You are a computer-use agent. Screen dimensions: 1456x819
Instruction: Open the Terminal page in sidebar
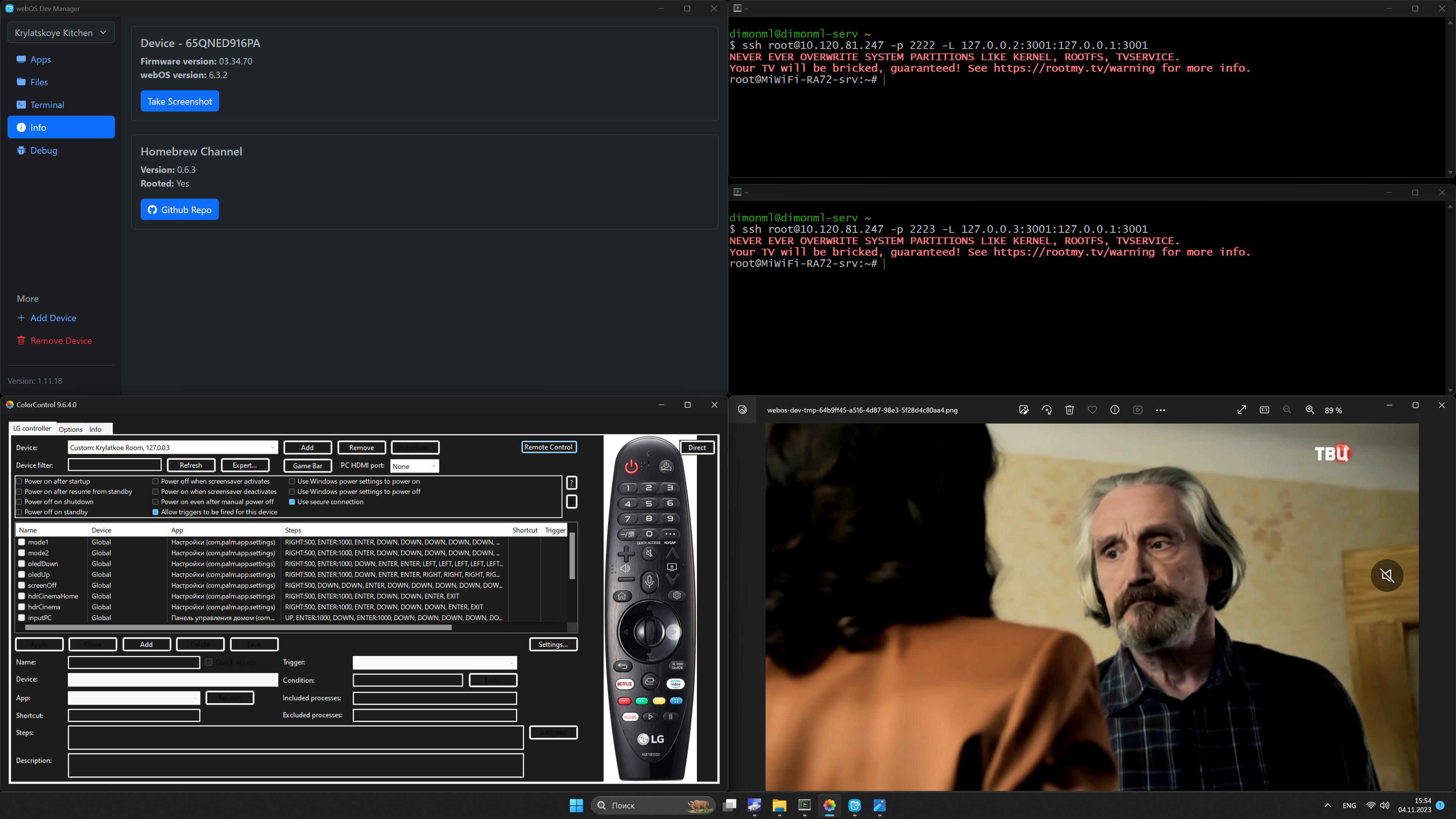(47, 105)
